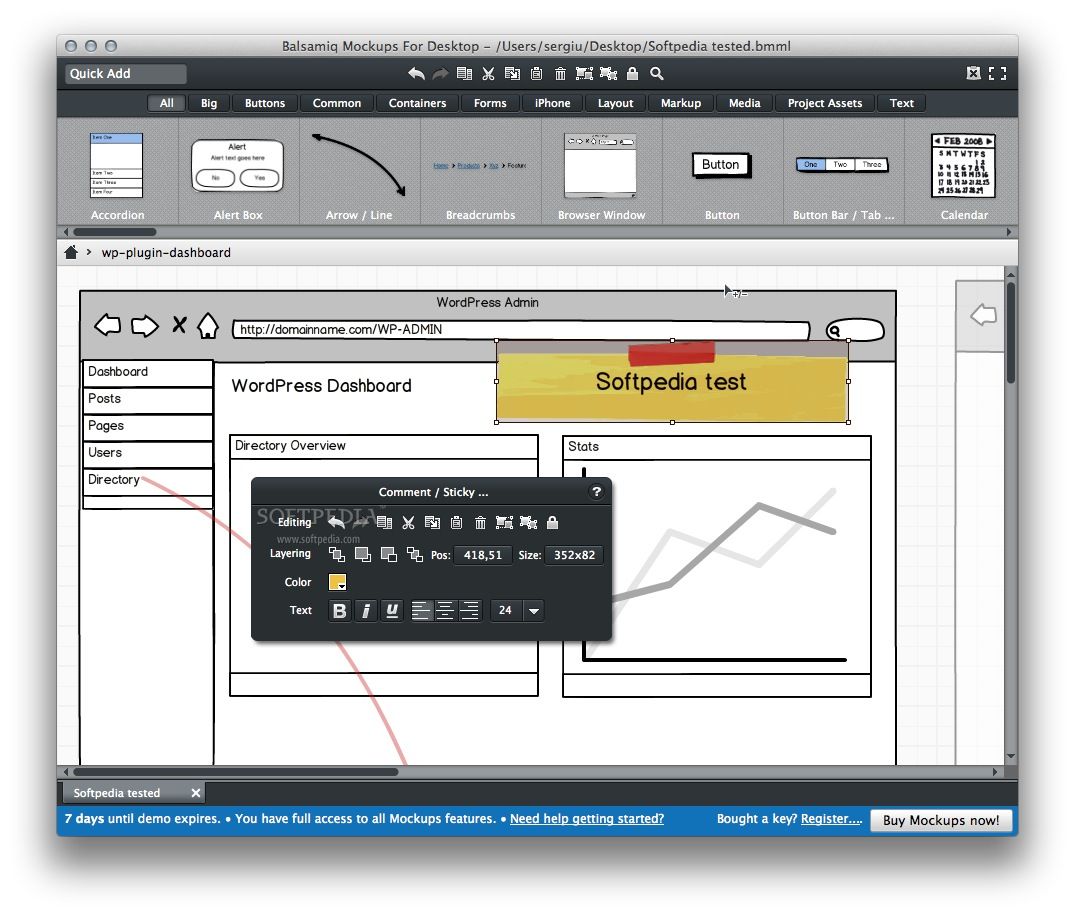Image resolution: width=1075 pixels, height=915 pixels.
Task: Delete the selected element using the trash icon
Action: [560, 73]
